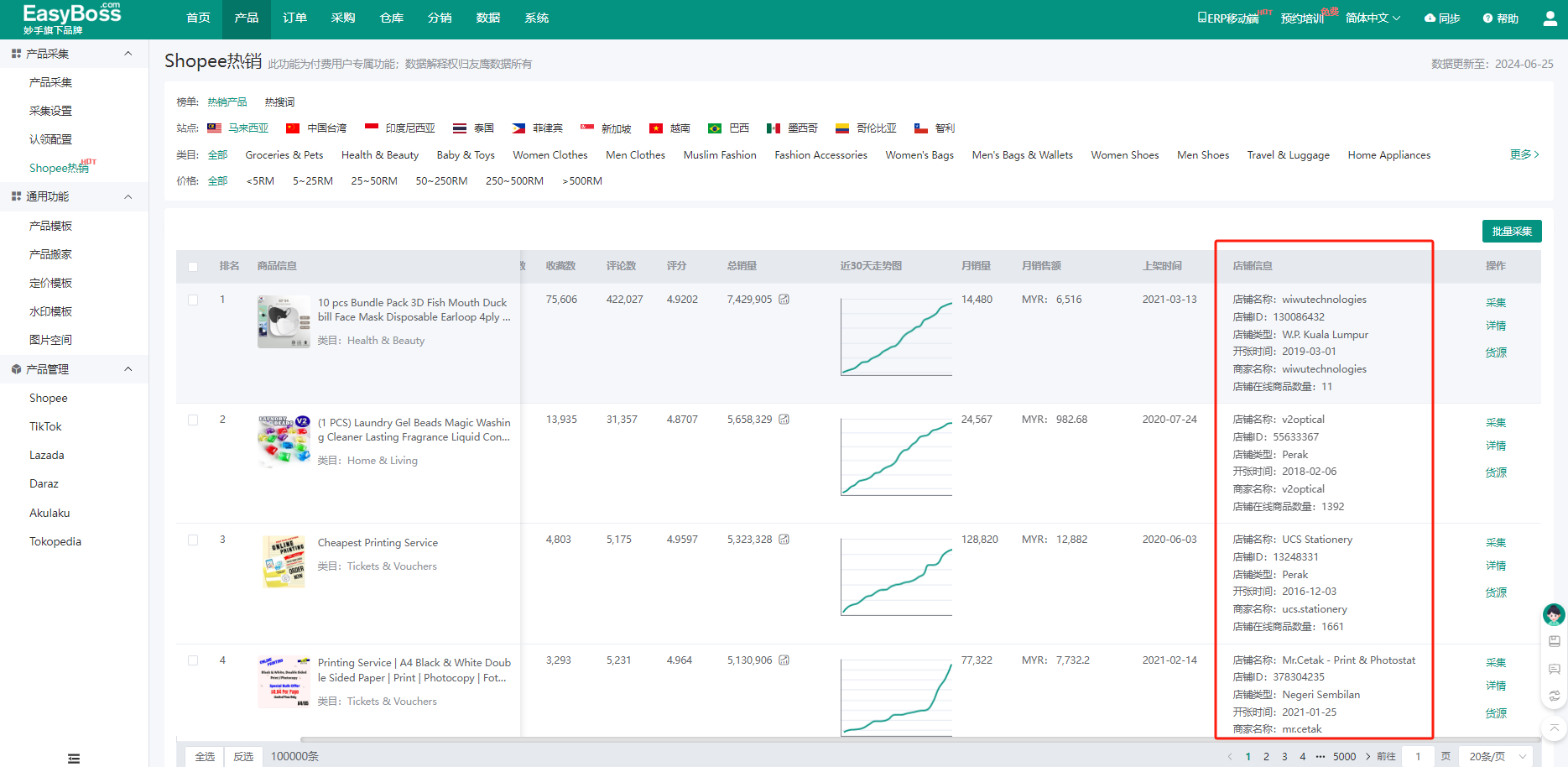Tick the select-all header checkbox
Screen dimensions: 1568x767
pyautogui.click(x=193, y=267)
